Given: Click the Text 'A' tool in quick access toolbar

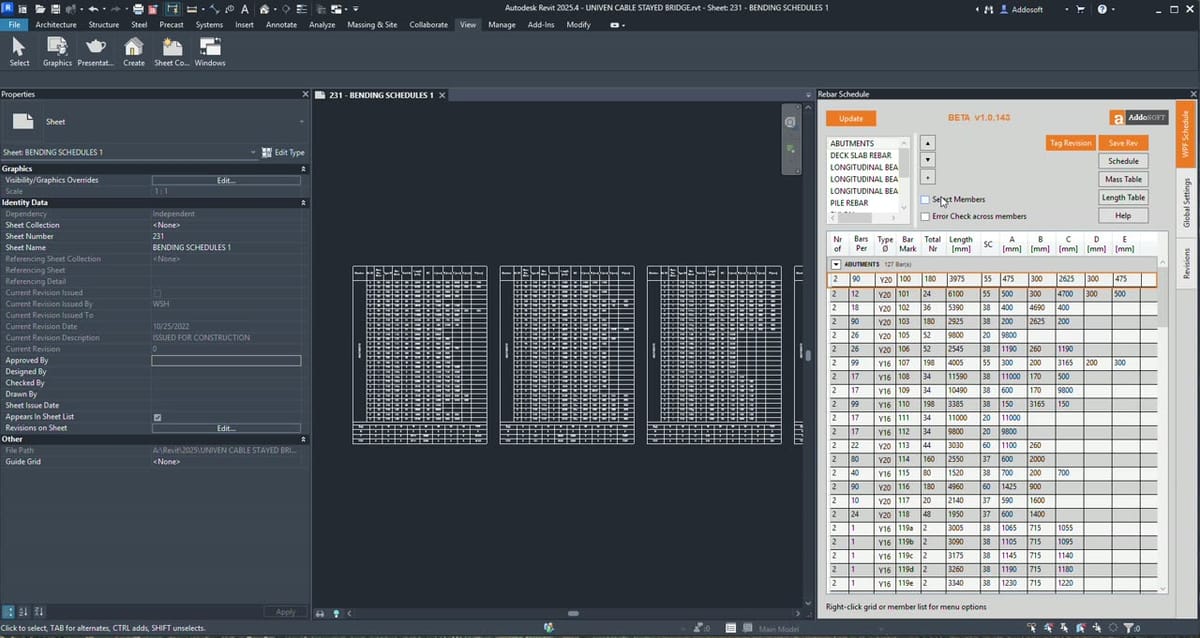Looking at the screenshot, I should (x=245, y=9).
